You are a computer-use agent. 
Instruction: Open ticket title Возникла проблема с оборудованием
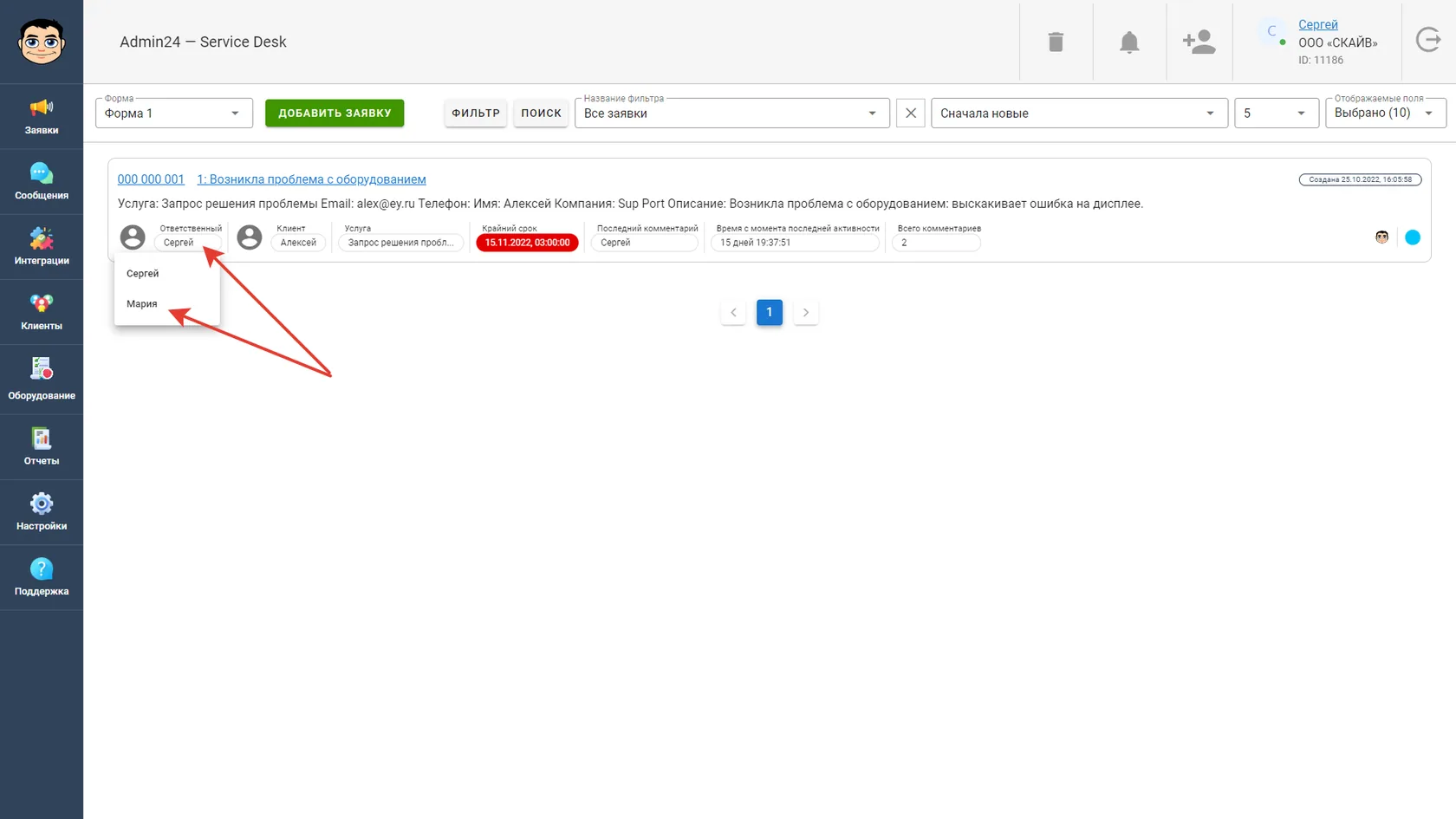(x=311, y=179)
